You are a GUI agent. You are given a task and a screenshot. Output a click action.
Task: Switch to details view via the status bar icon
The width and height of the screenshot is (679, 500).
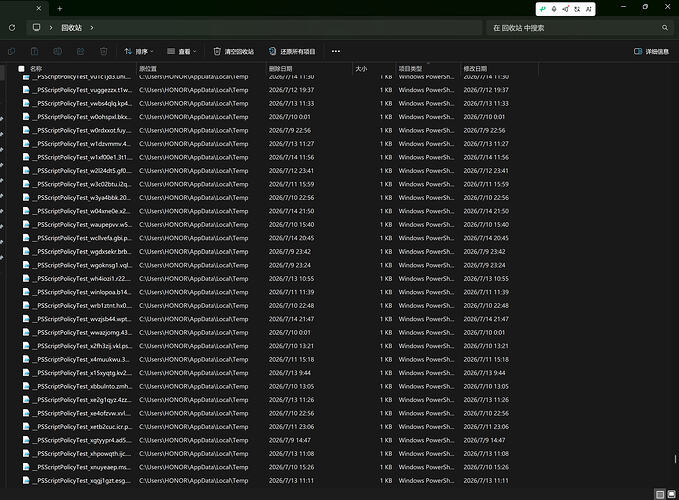coord(660,494)
